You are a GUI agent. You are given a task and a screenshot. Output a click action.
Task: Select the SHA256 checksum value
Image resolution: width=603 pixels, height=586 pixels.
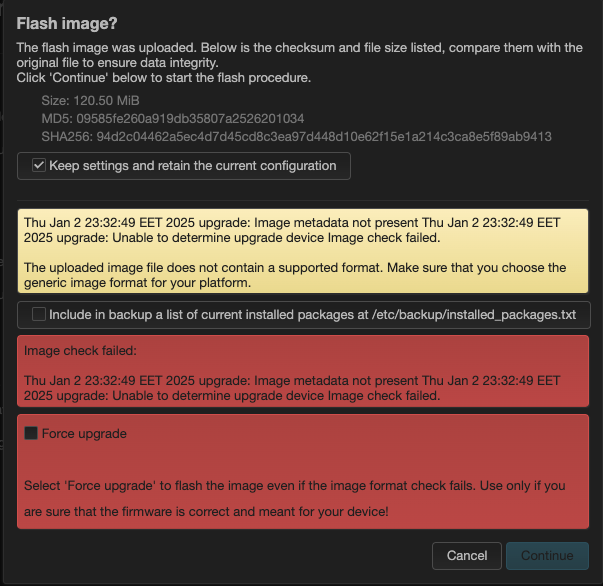click(x=324, y=137)
